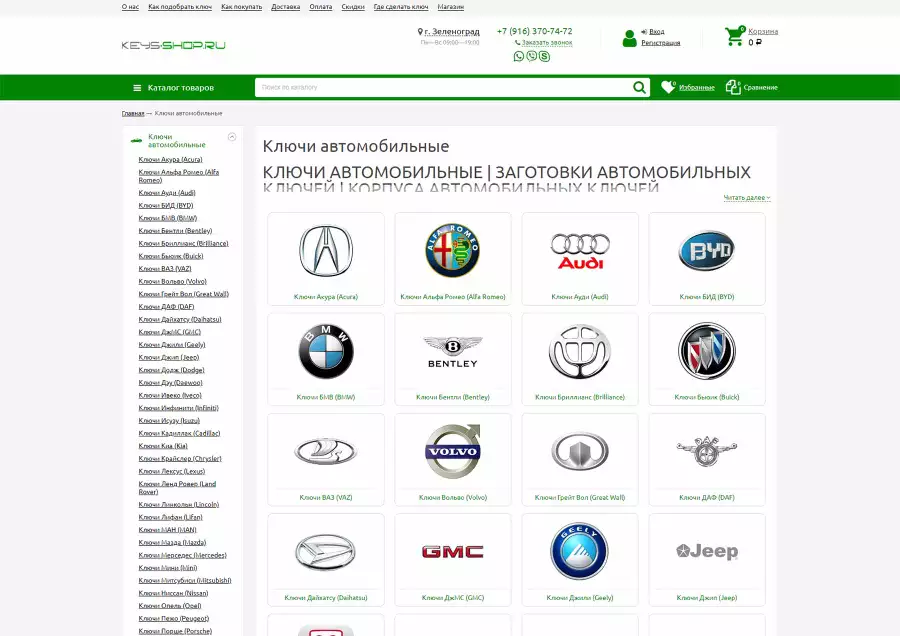Open the Jeep logo tile
Viewport: 900px width, 636px height.
[x=707, y=560]
